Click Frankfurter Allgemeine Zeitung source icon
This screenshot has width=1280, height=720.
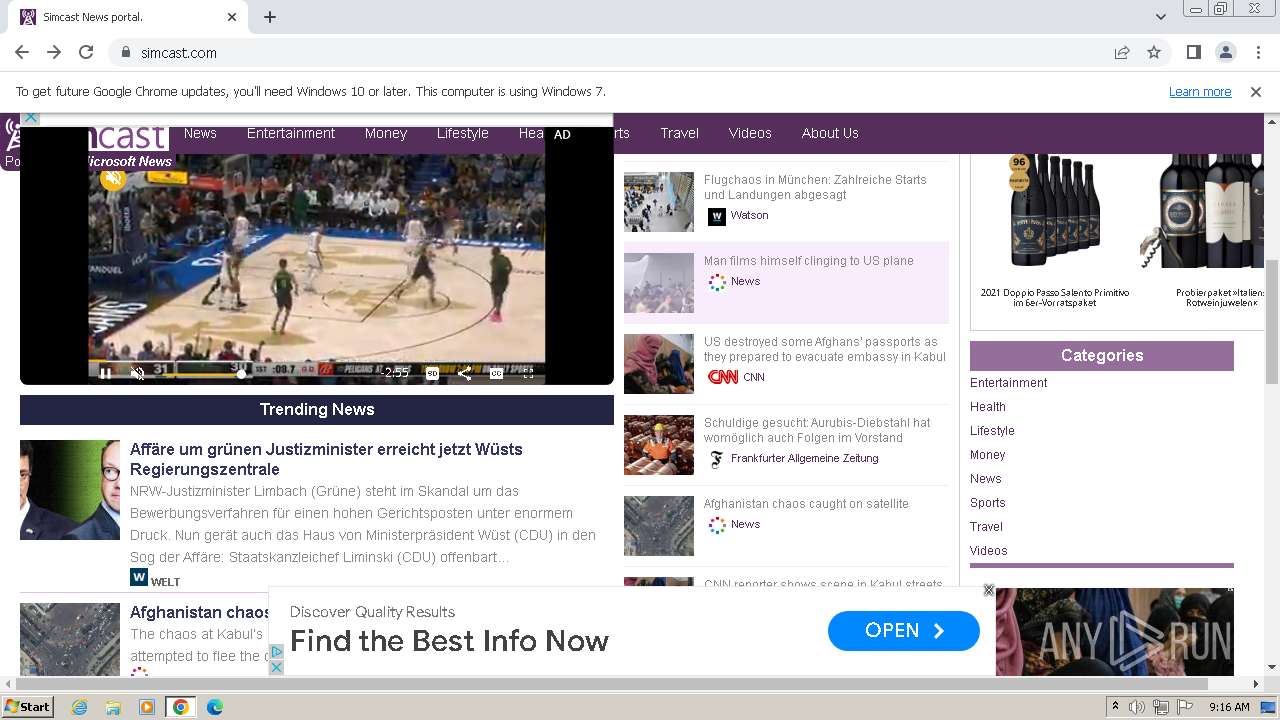[x=716, y=459]
